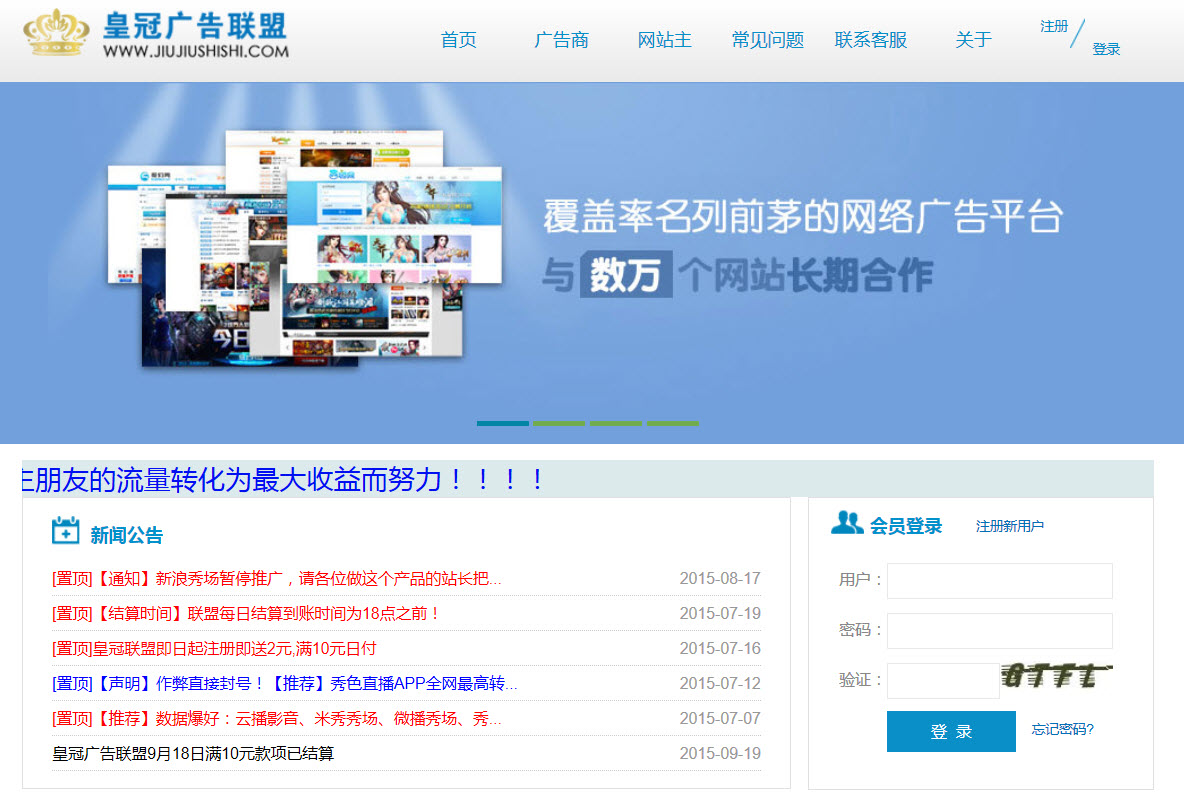The image size is (1184, 798).
Task: Switch to the 网站主 section
Action: [x=665, y=40]
